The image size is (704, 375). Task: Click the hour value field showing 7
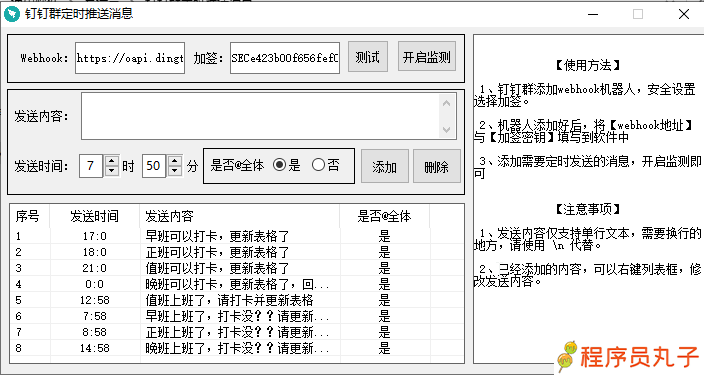[x=91, y=166]
